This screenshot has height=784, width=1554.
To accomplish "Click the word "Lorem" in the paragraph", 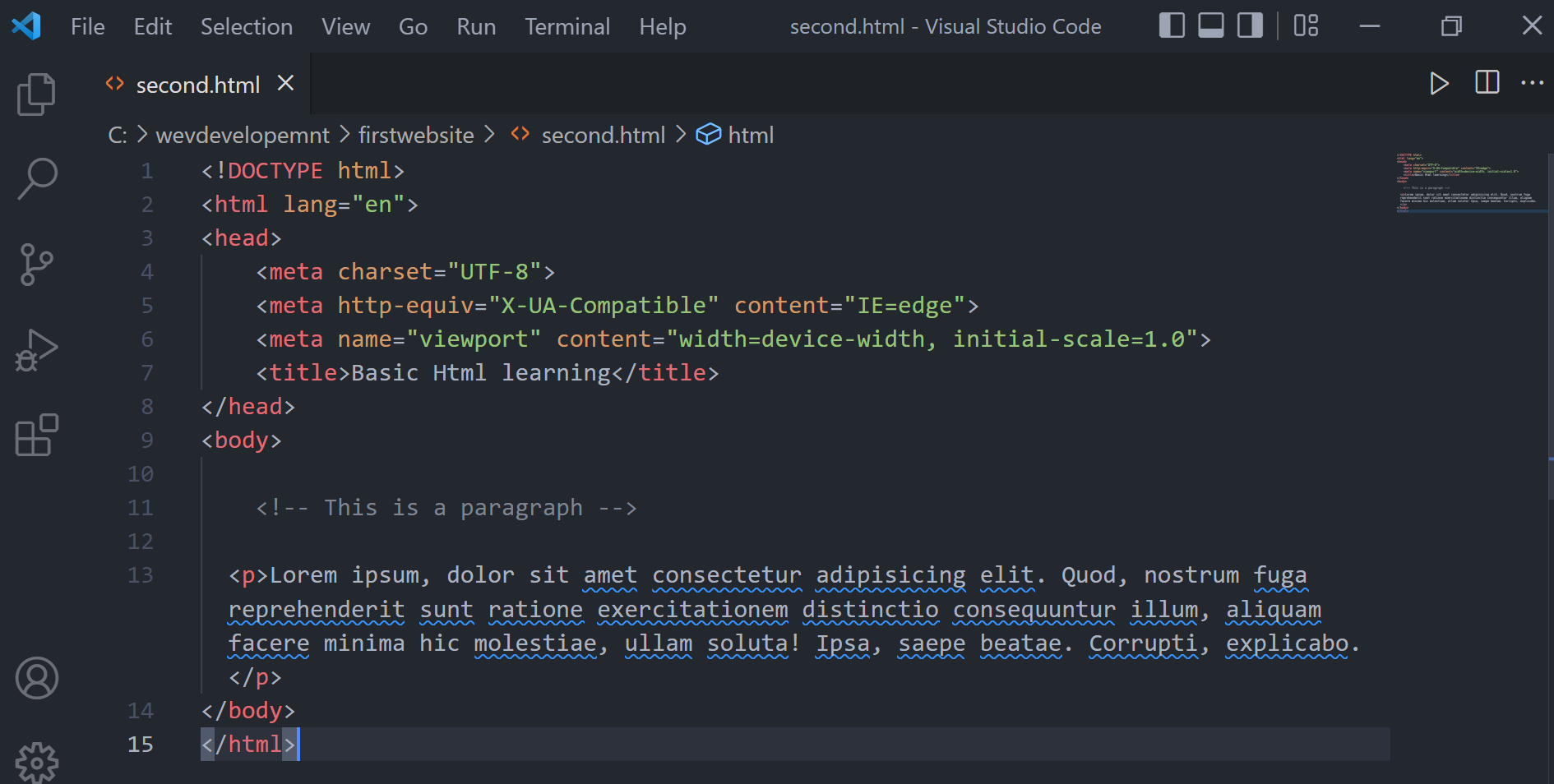I will (303, 575).
